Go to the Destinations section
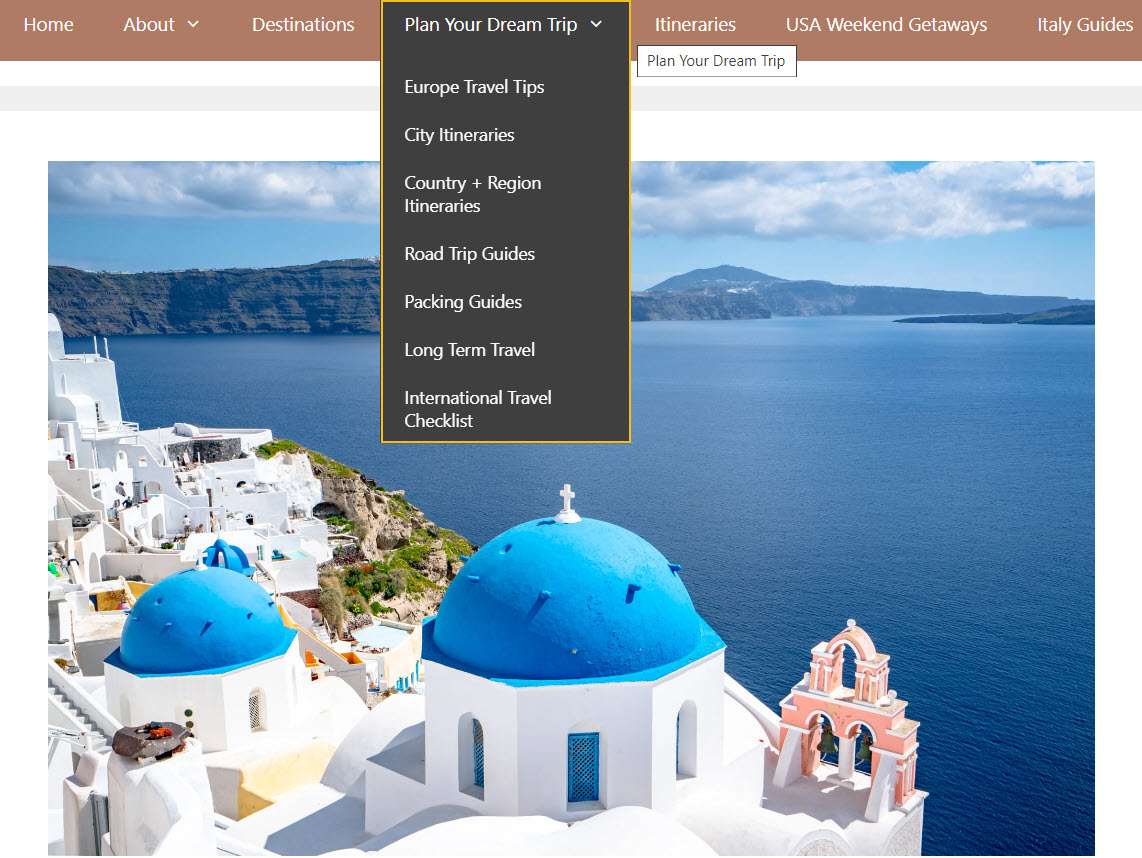The image size is (1142, 858). pyautogui.click(x=303, y=24)
